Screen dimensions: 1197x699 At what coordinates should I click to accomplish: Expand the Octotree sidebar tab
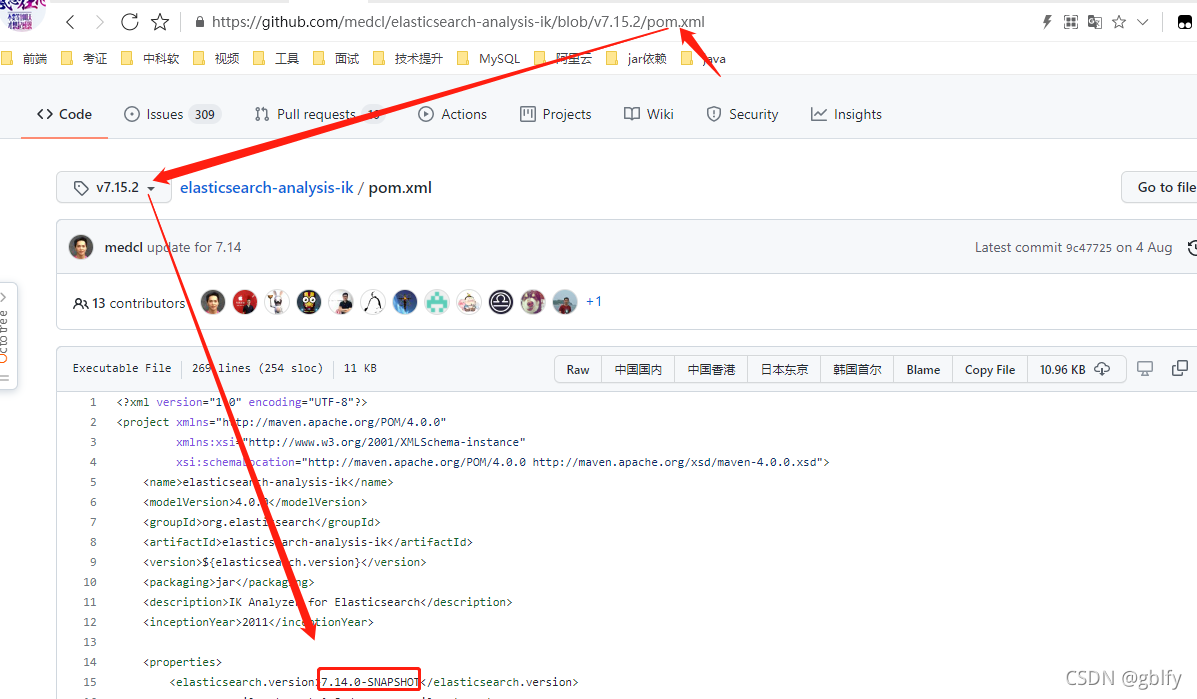tap(6, 336)
